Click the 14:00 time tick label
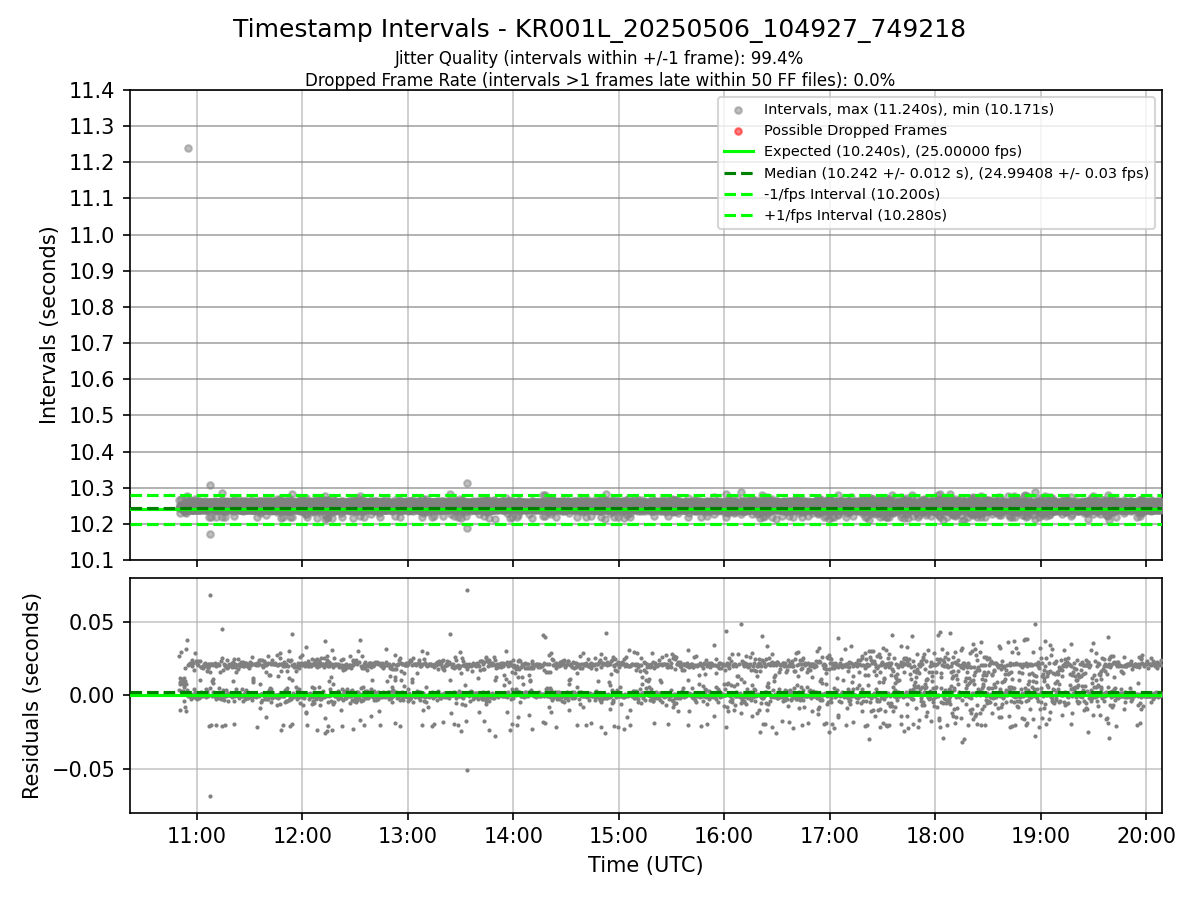This screenshot has height=900, width=1200. (x=513, y=836)
